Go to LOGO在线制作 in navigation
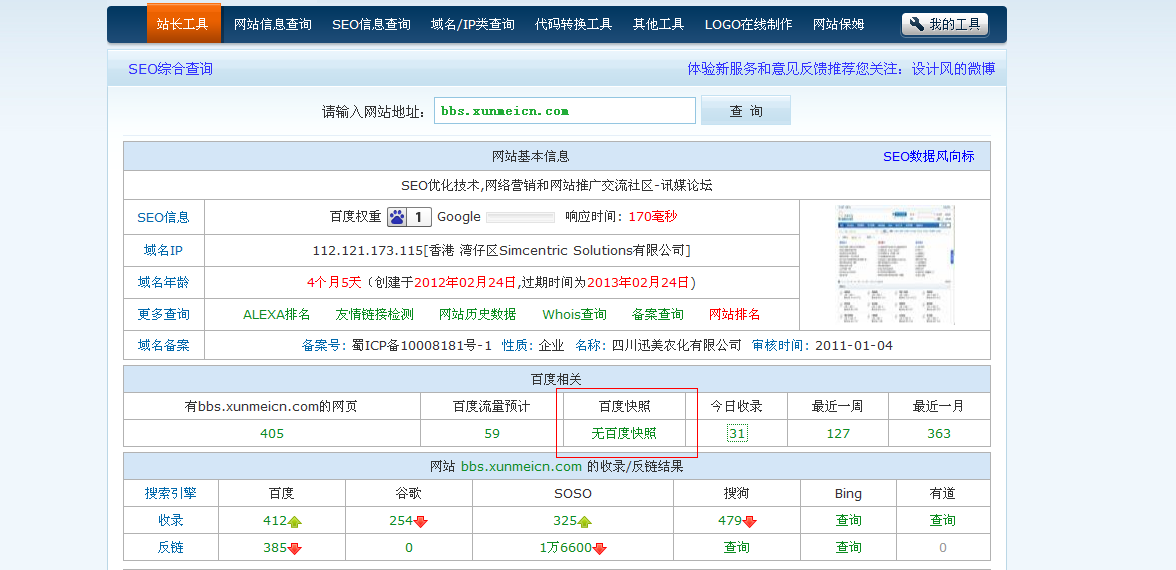 click(x=748, y=24)
